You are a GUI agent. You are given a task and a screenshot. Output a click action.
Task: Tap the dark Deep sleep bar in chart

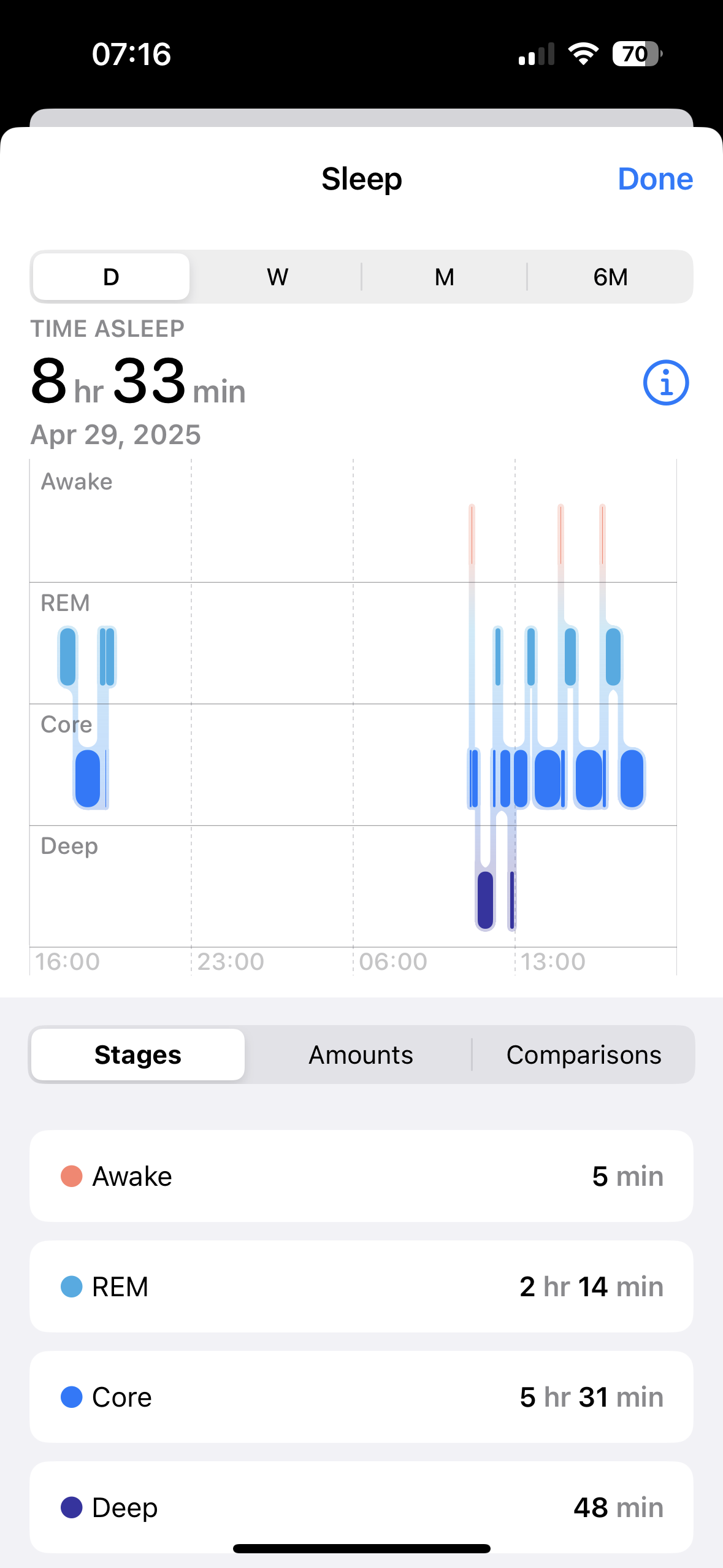(485, 900)
